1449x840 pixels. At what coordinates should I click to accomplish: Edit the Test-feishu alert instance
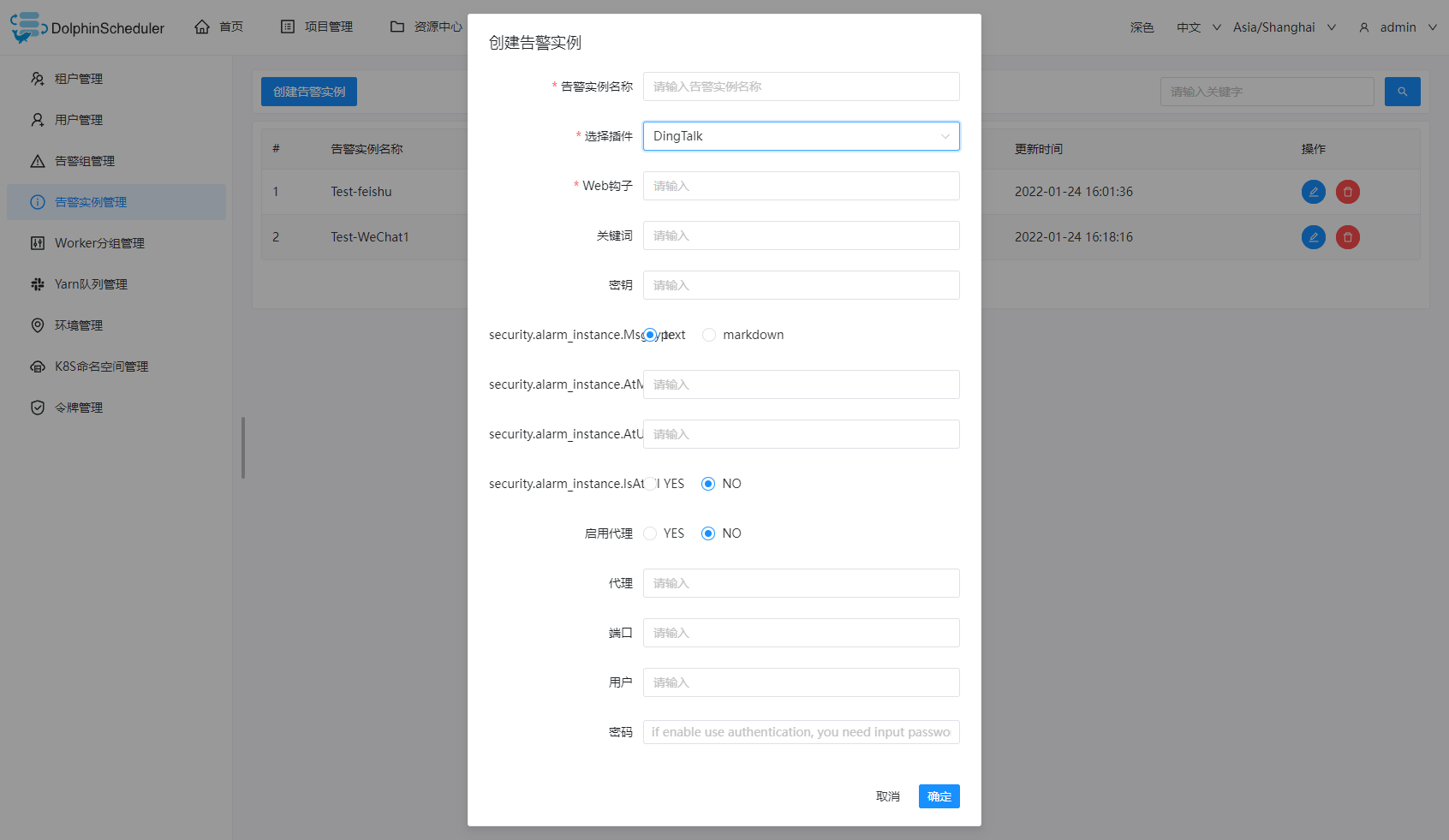coord(1313,191)
